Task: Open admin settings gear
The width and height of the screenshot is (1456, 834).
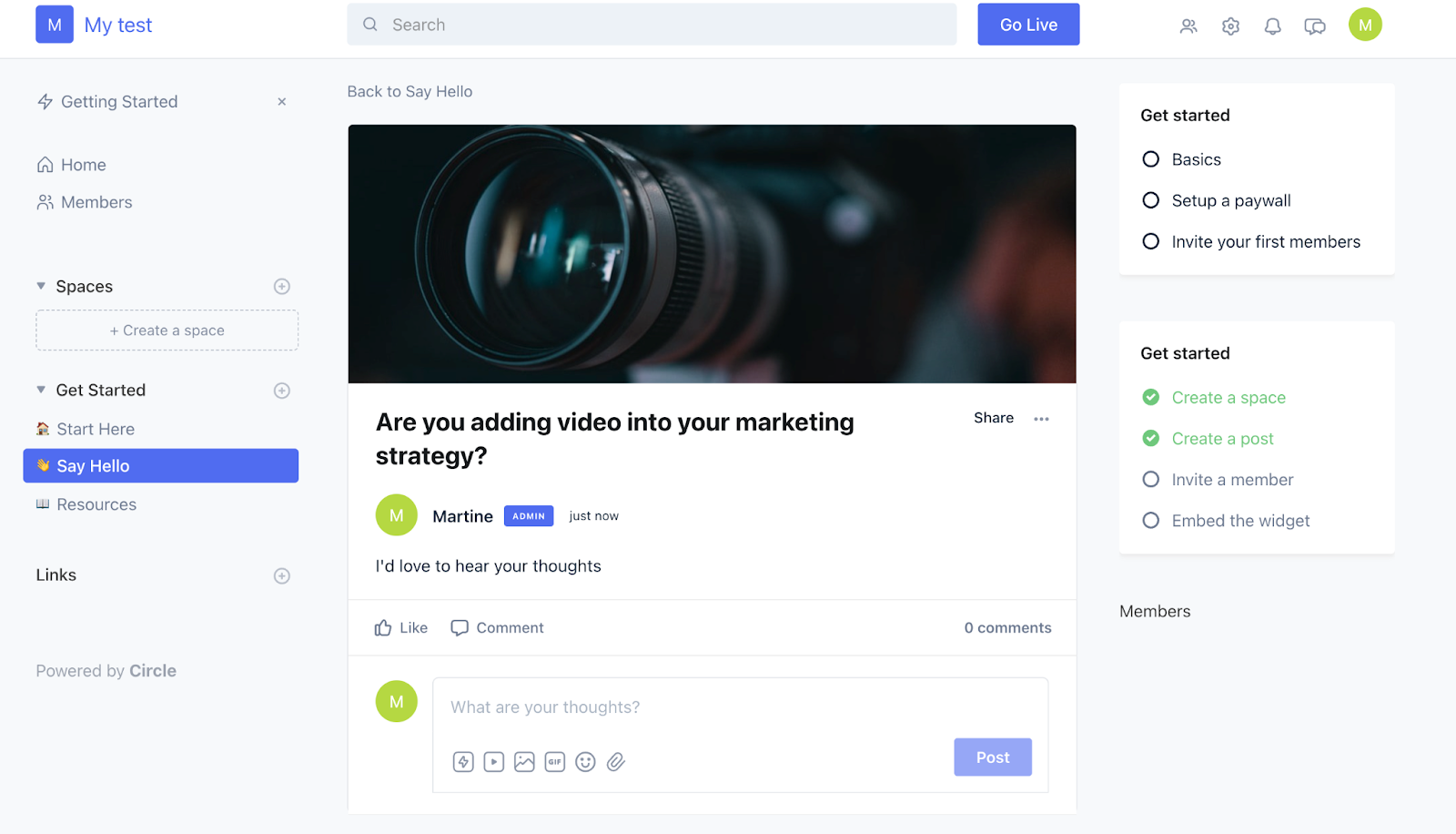Action: click(1230, 25)
